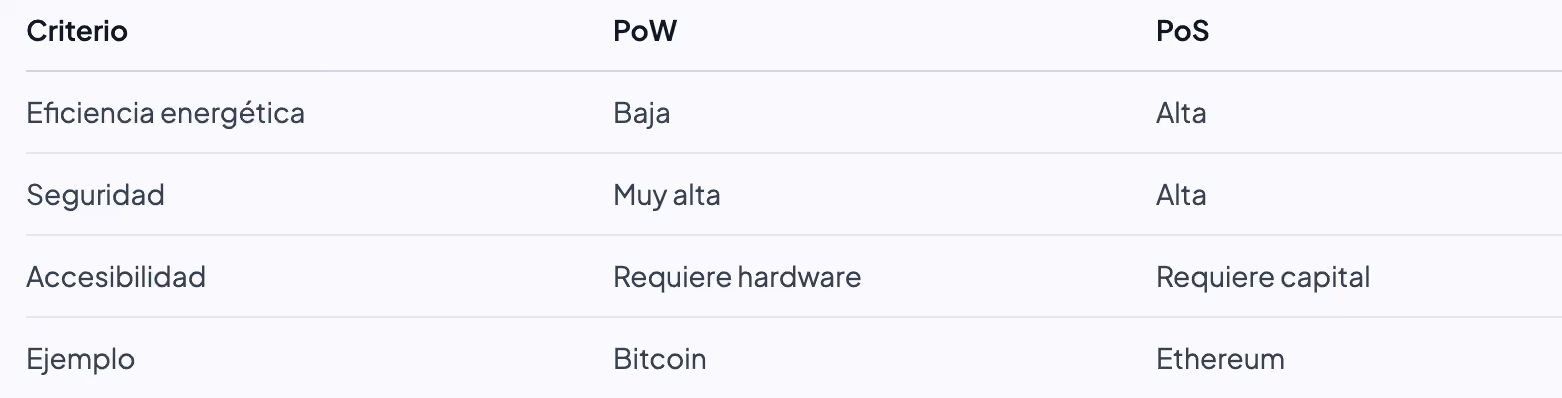This screenshot has height=398, width=1562.
Task: Select the Ejemplo row label
Action: (80, 359)
